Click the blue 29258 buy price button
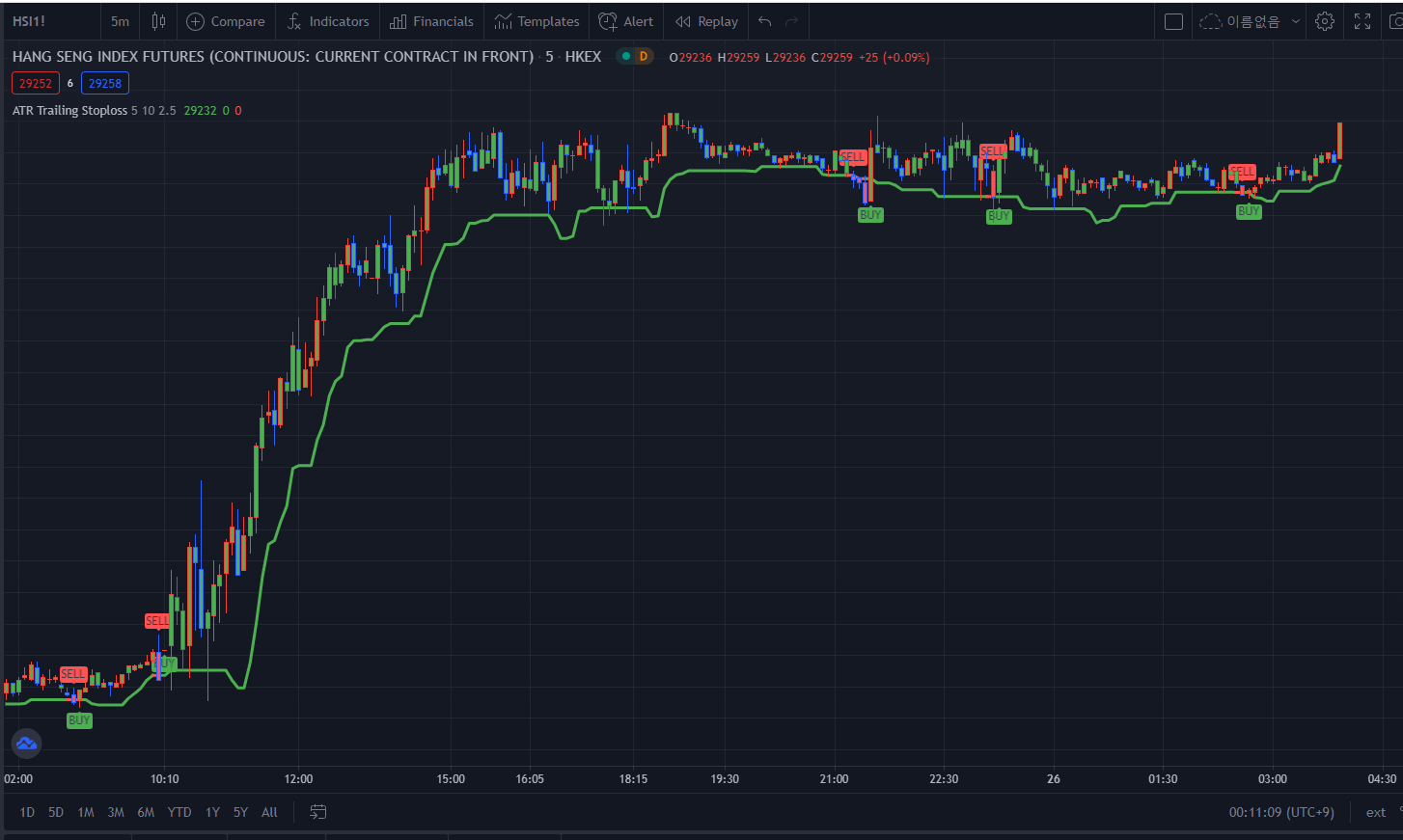The height and width of the screenshot is (840, 1403). pos(105,84)
